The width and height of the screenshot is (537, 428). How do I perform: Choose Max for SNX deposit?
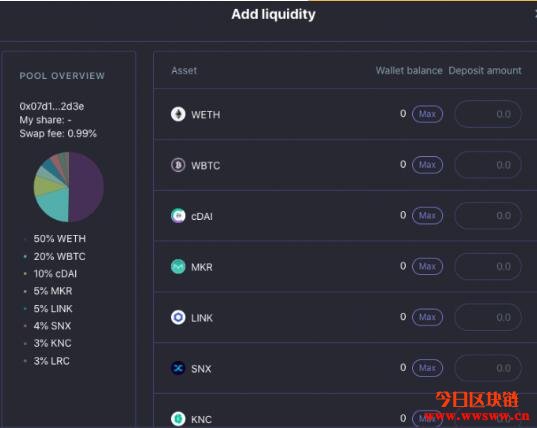427,368
